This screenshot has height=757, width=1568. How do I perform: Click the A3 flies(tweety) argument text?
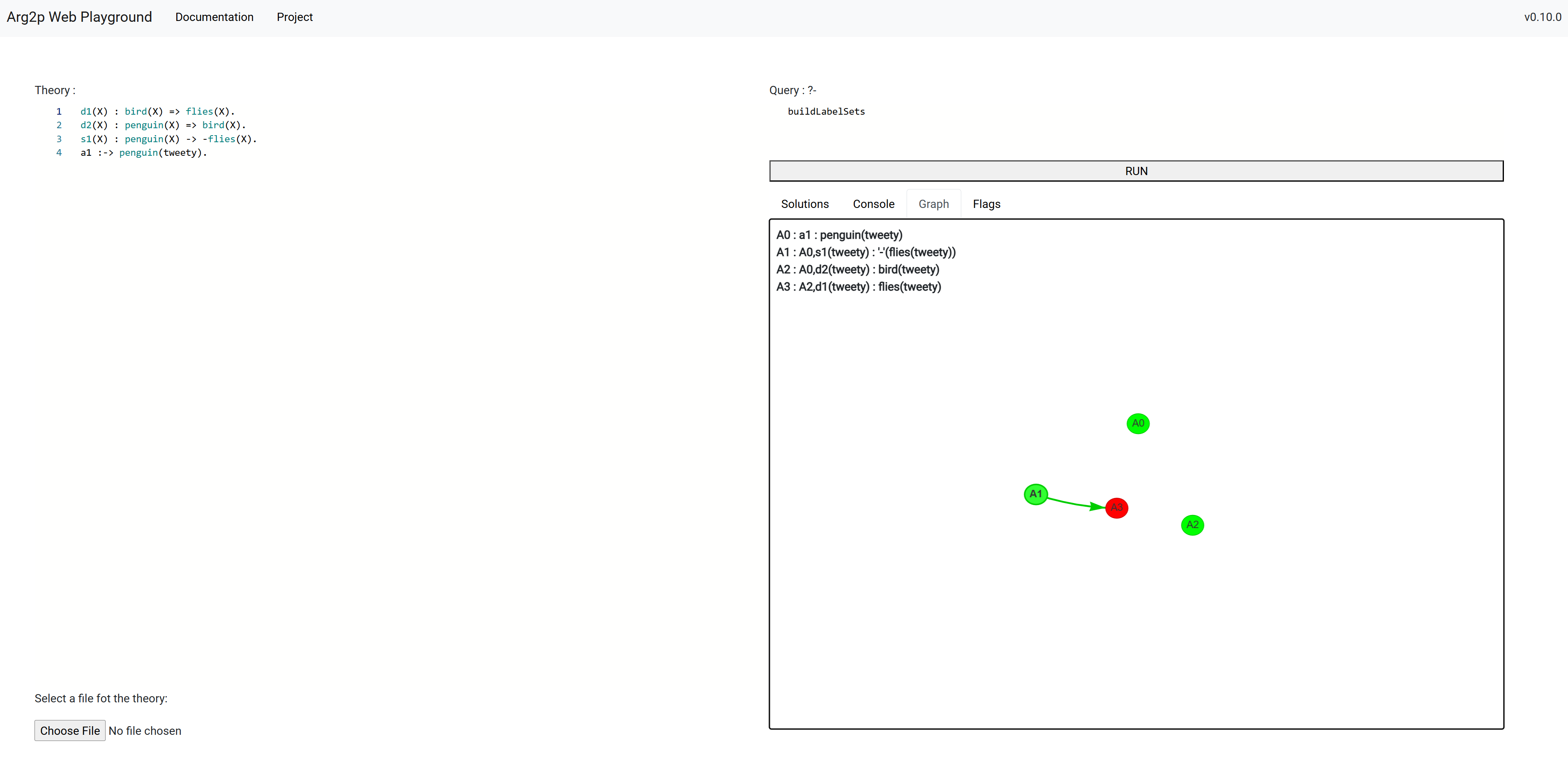(x=858, y=287)
